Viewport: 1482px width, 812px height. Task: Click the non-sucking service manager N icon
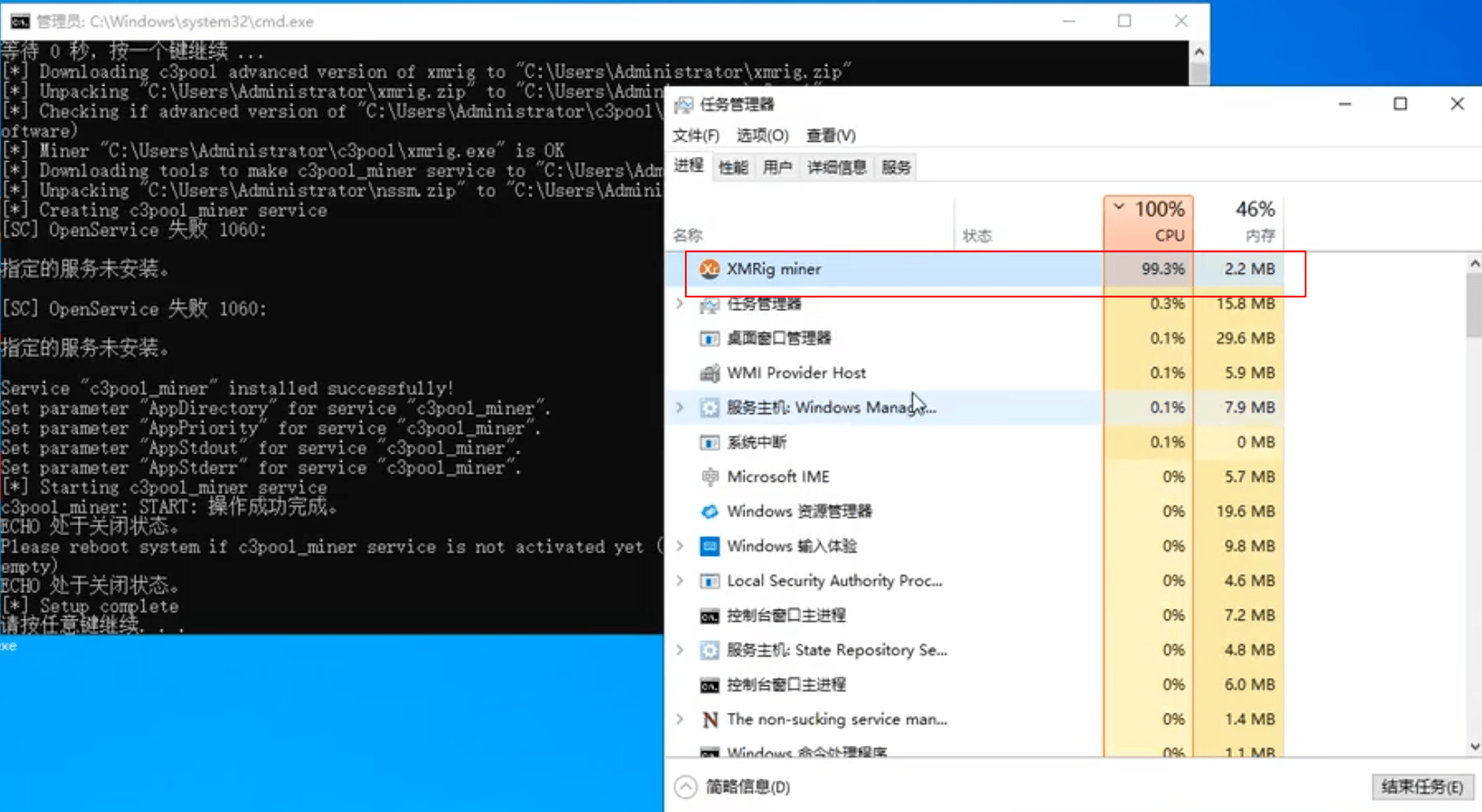(709, 720)
